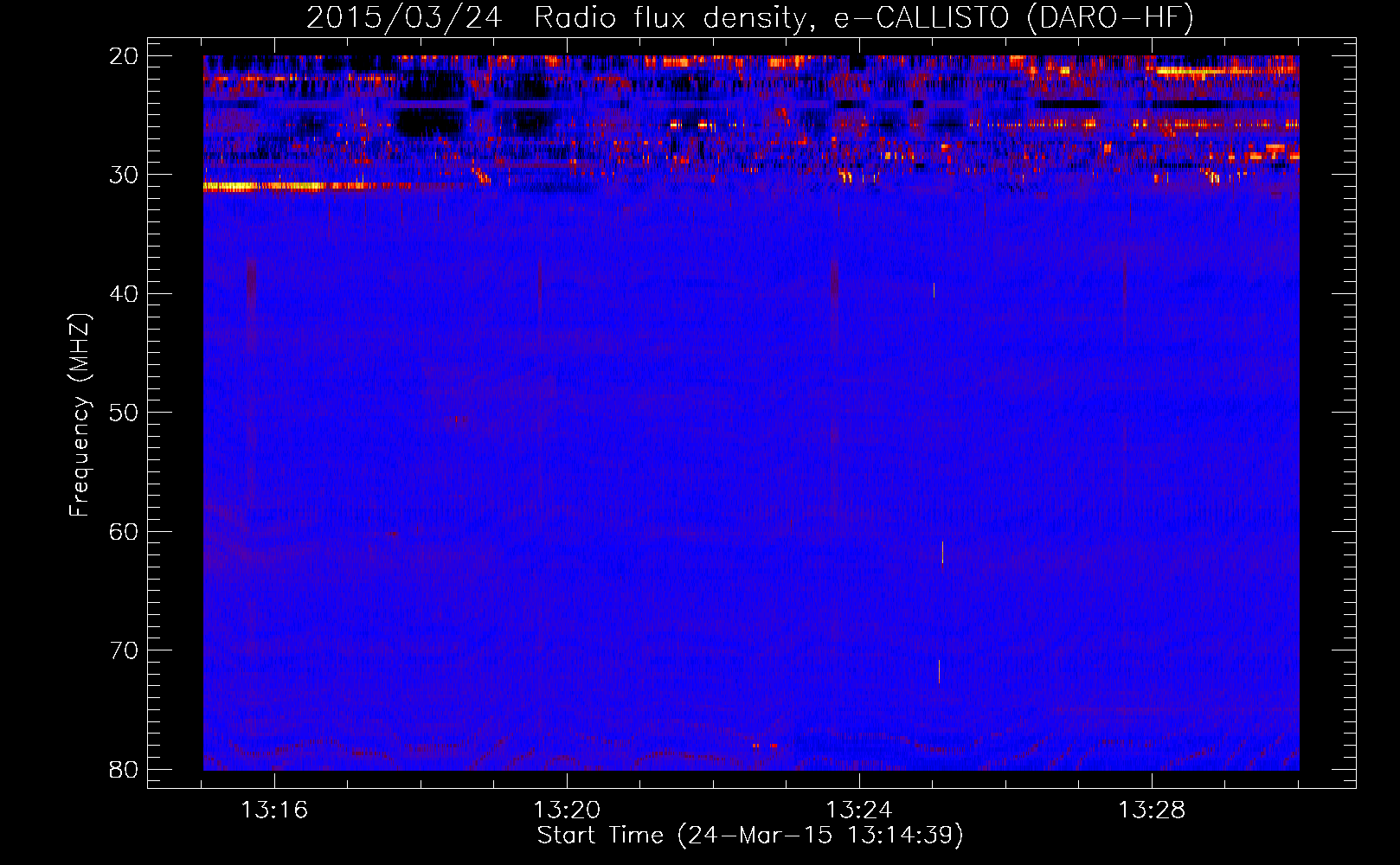Click the 50 MHz frequency tick label
This screenshot has height=865, width=1400.
[x=124, y=413]
